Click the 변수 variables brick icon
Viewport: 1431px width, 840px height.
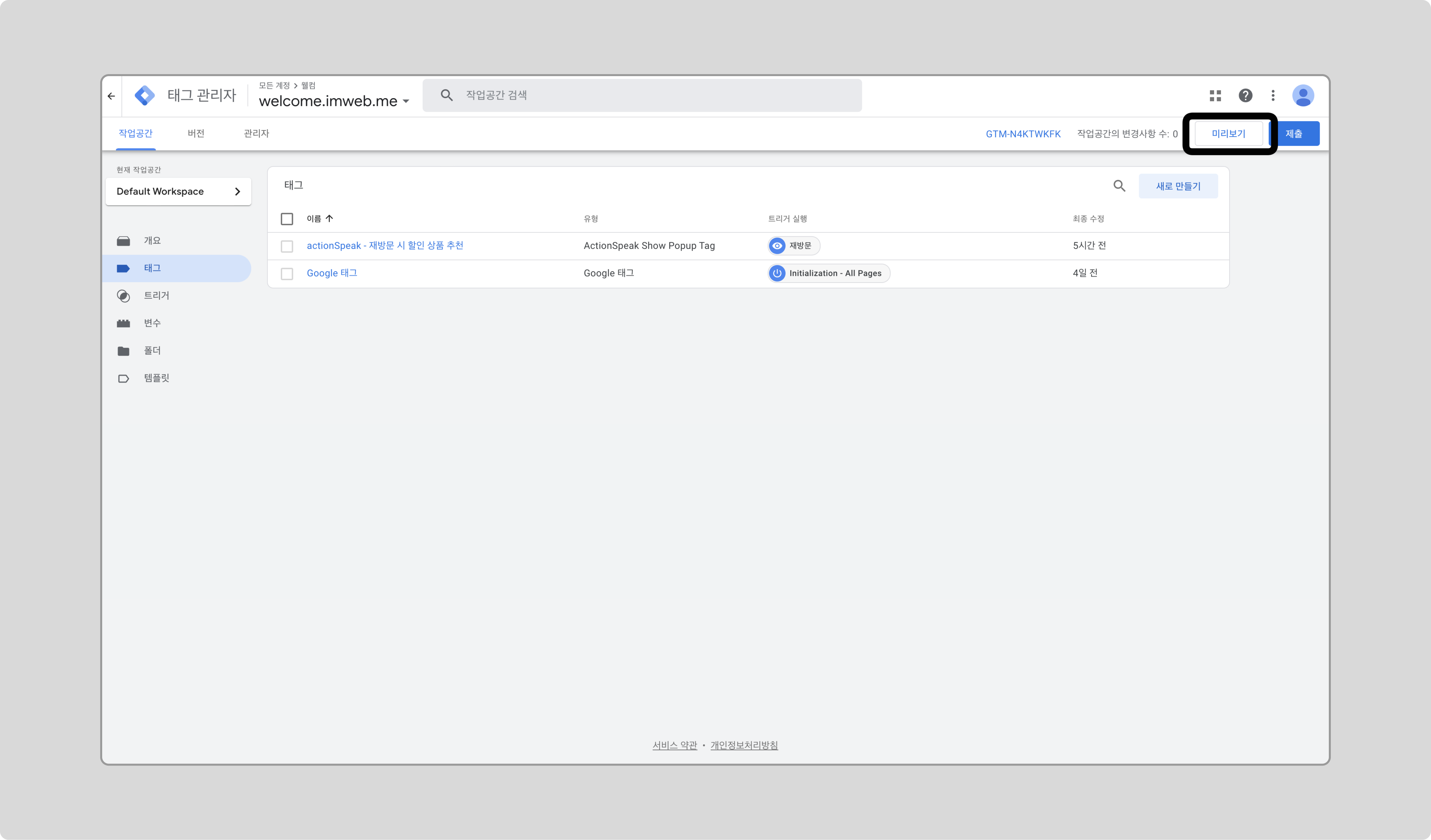[x=123, y=323]
